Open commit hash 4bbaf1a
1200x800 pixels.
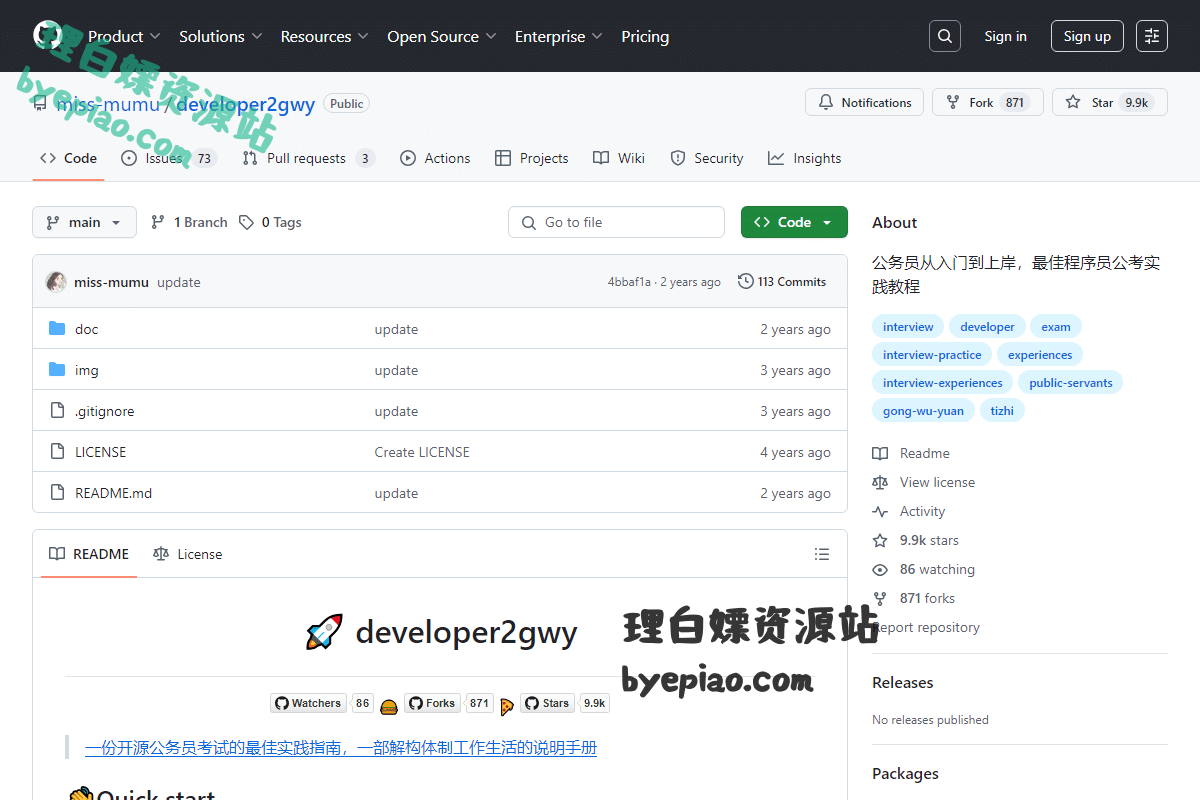(629, 282)
